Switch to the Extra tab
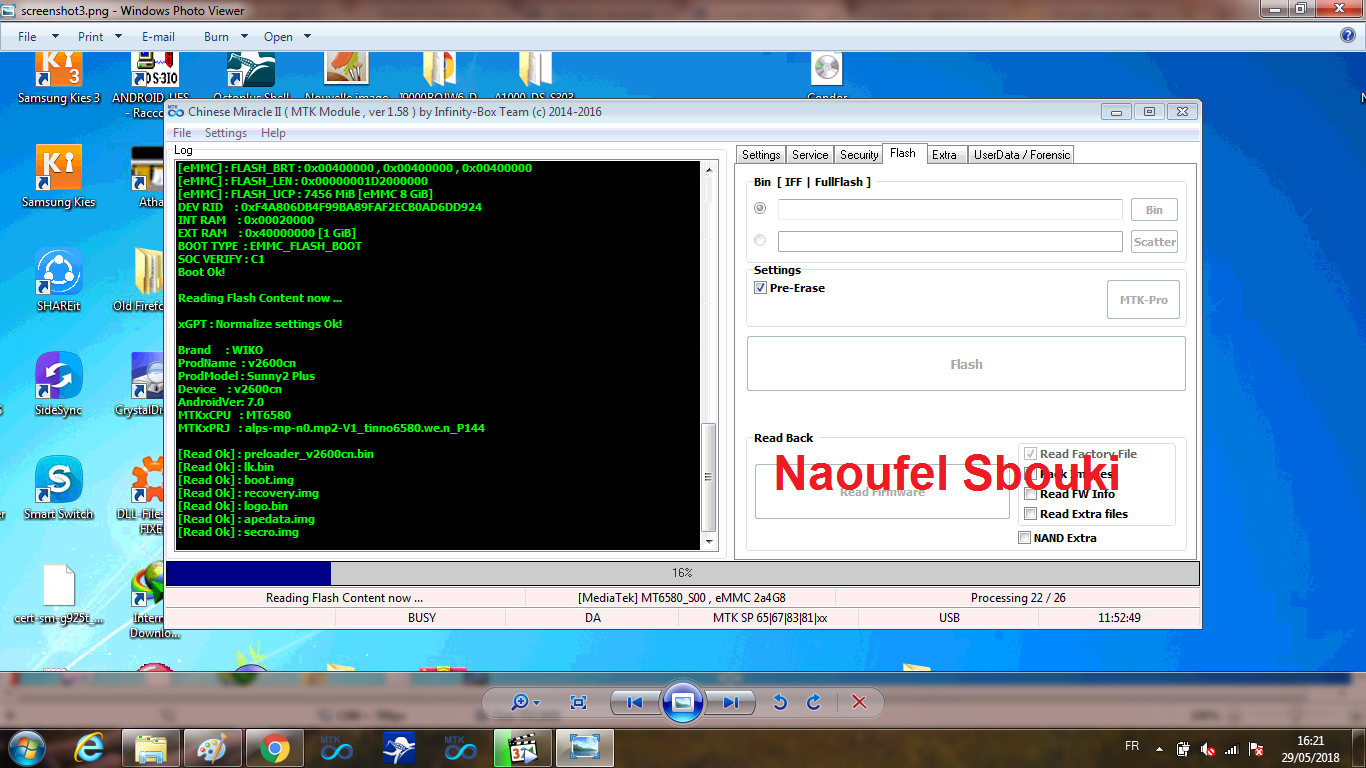The height and width of the screenshot is (768, 1366). click(944, 154)
